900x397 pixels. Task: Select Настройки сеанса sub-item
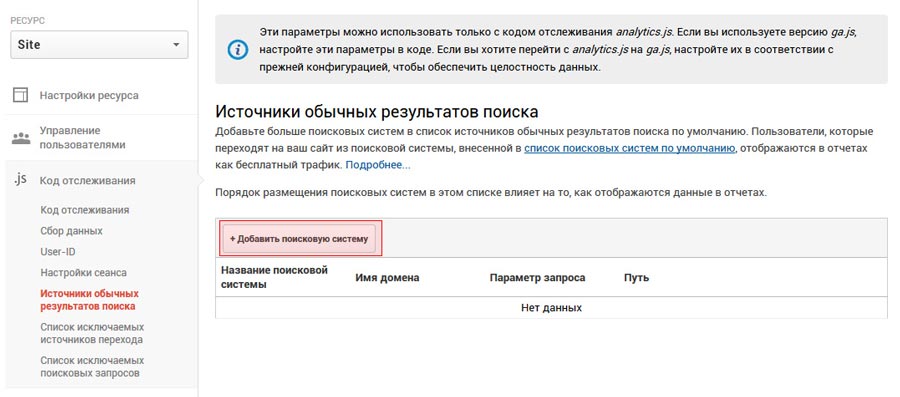click(84, 273)
